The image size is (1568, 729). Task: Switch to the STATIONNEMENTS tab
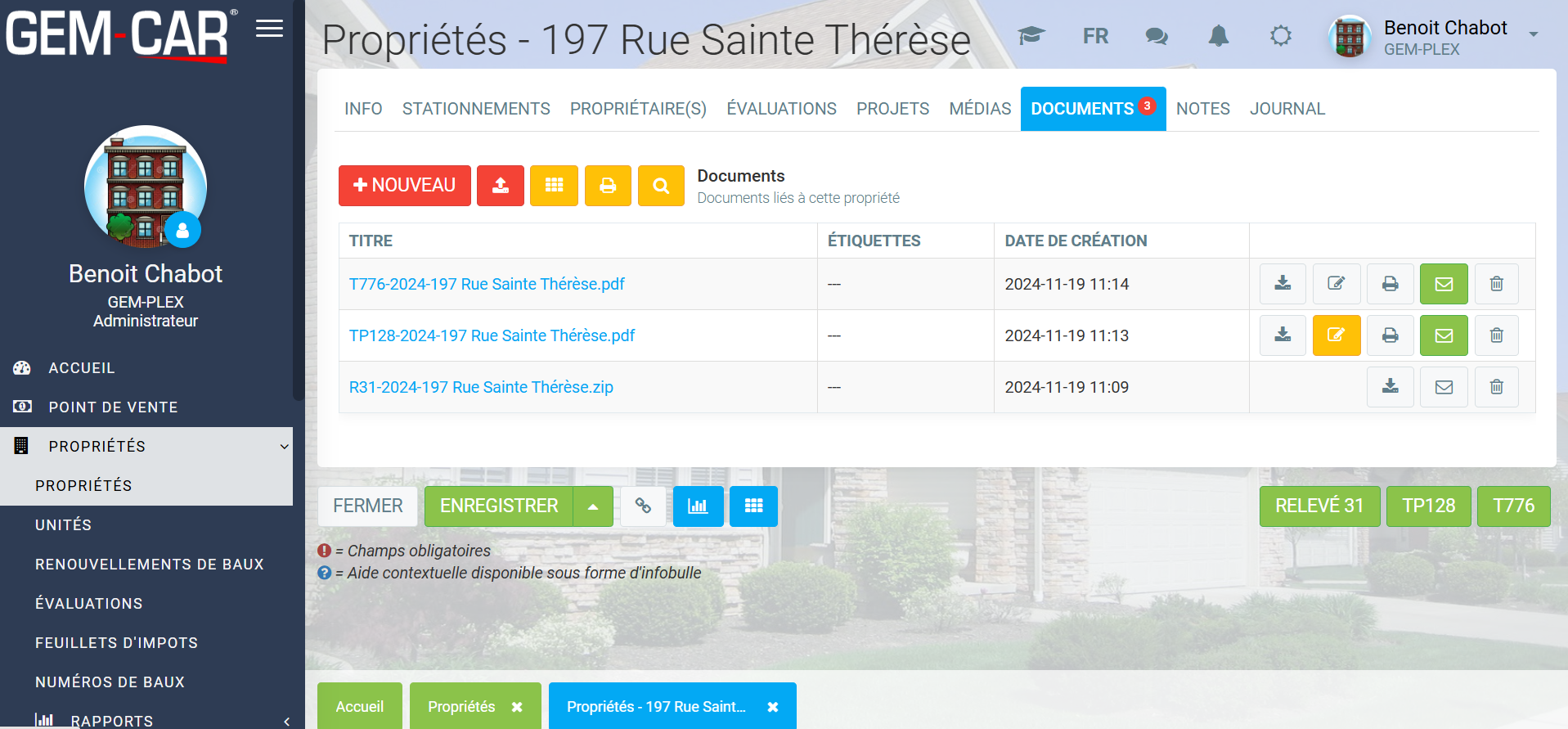pyautogui.click(x=476, y=109)
